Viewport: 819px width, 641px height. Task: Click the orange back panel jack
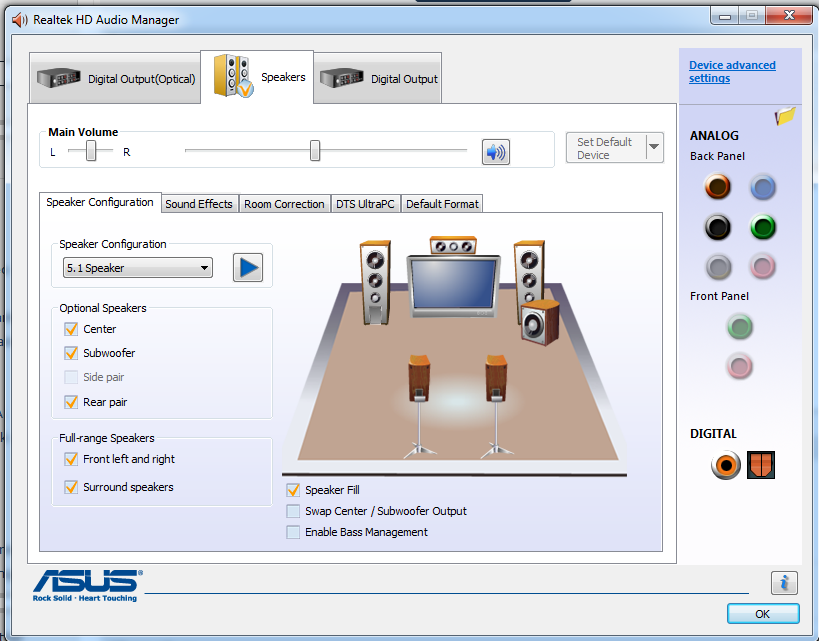[718, 187]
